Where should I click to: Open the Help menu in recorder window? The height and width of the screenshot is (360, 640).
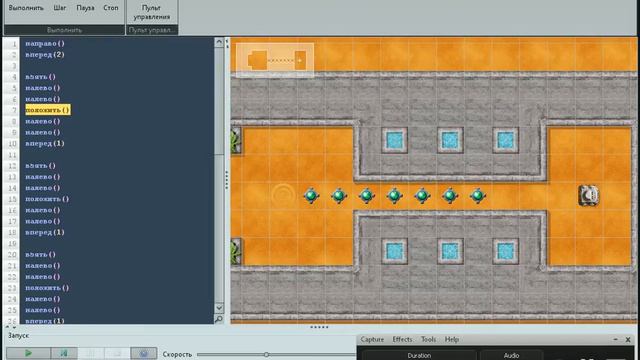[x=451, y=339]
